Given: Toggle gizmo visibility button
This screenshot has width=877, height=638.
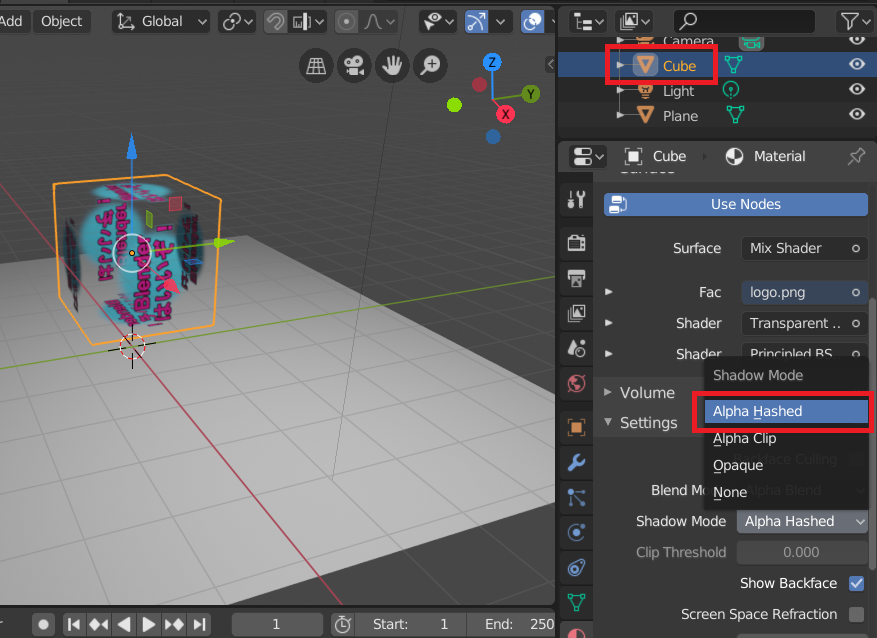Looking at the screenshot, I should [476, 22].
